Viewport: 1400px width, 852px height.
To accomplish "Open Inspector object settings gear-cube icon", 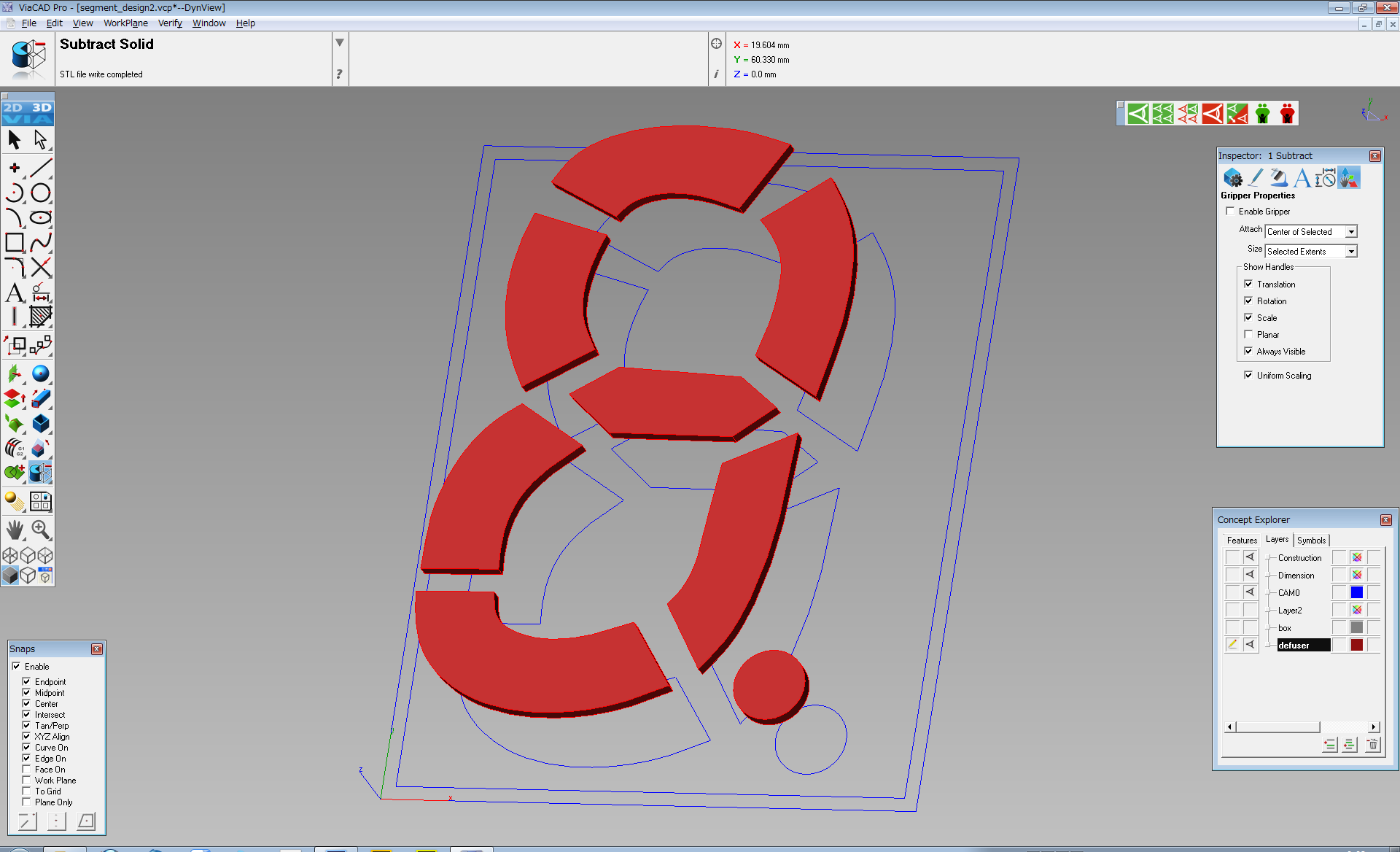I will pyautogui.click(x=1232, y=177).
